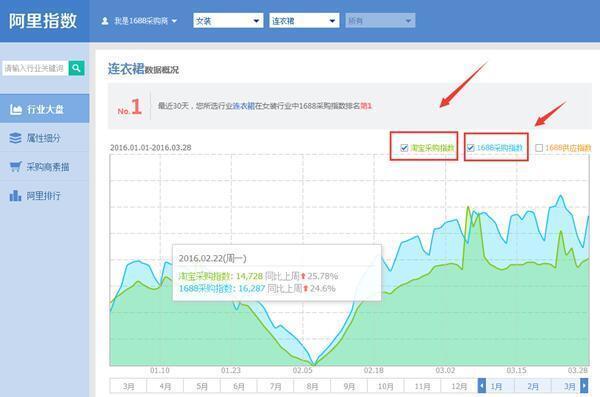
Task: Select 7月 on month timeline
Action: 275,386
